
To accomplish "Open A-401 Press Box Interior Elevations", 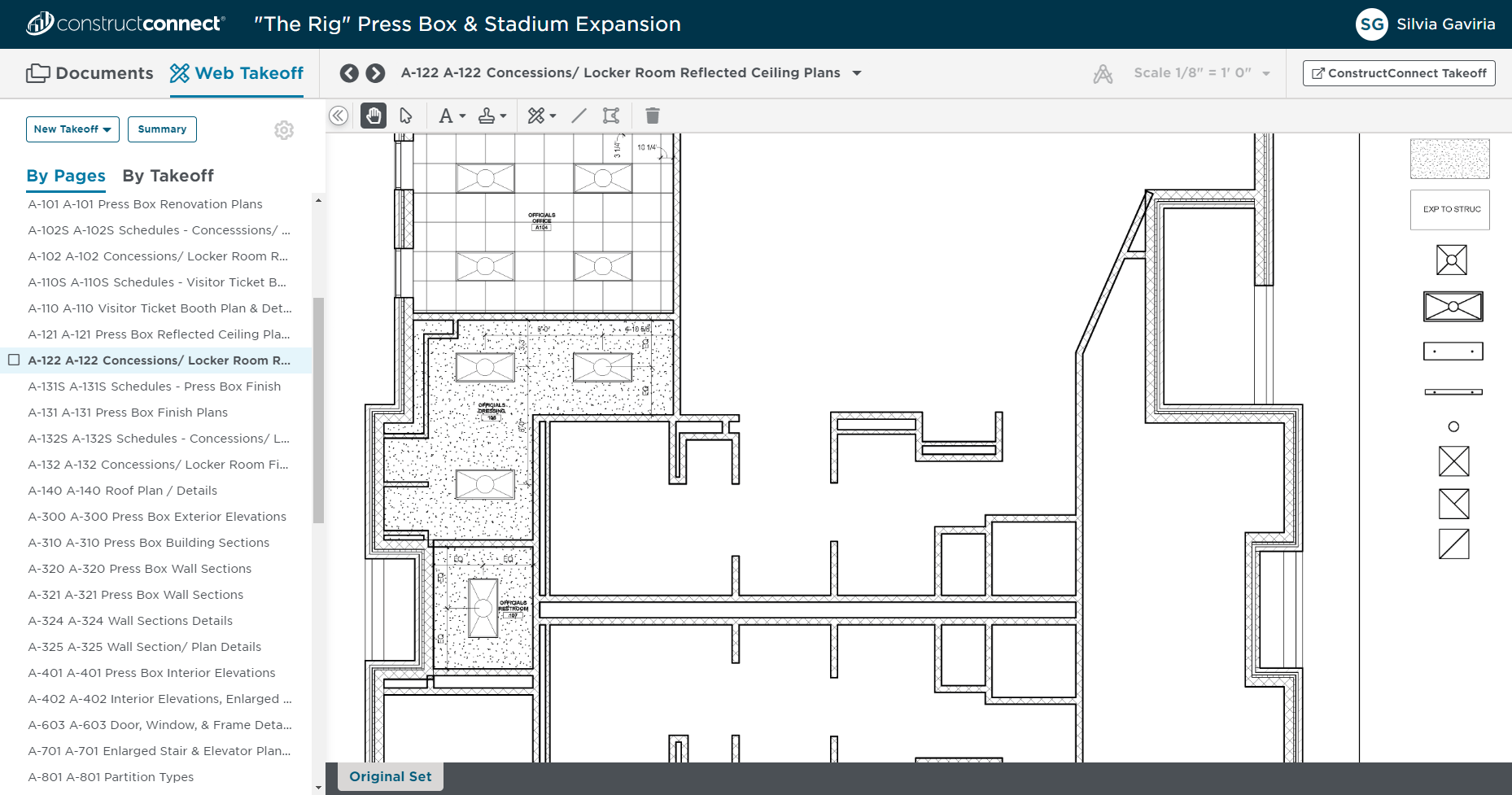I will pos(151,673).
